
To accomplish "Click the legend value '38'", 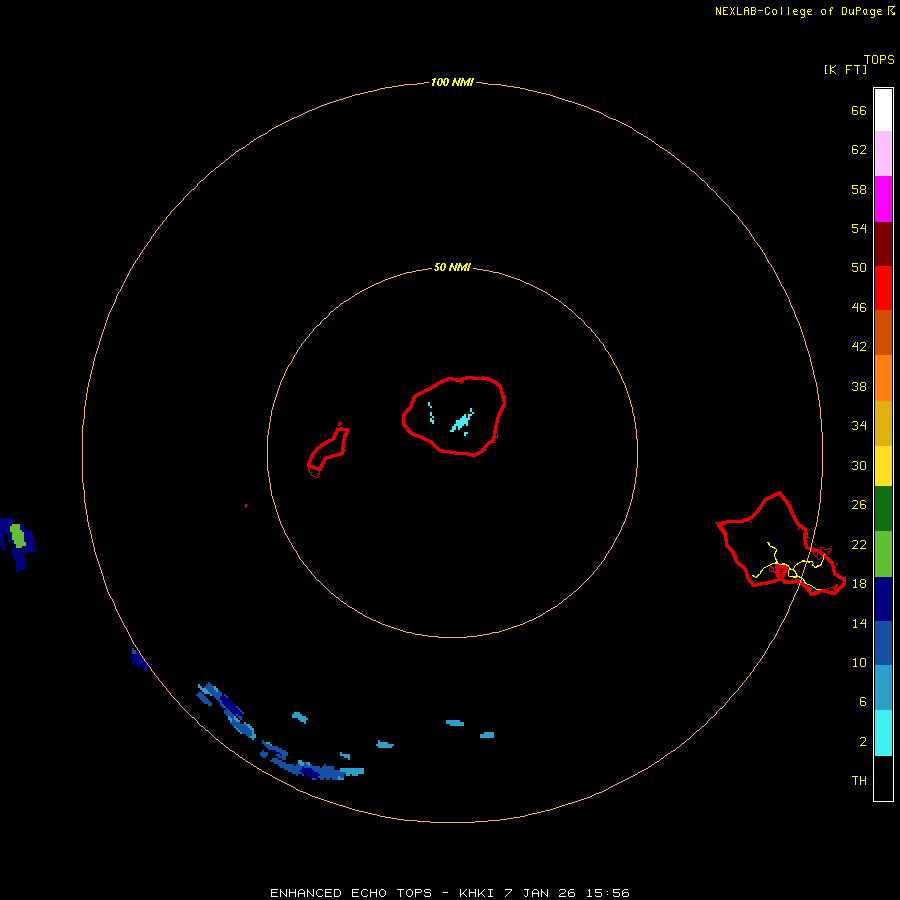I will click(x=859, y=386).
